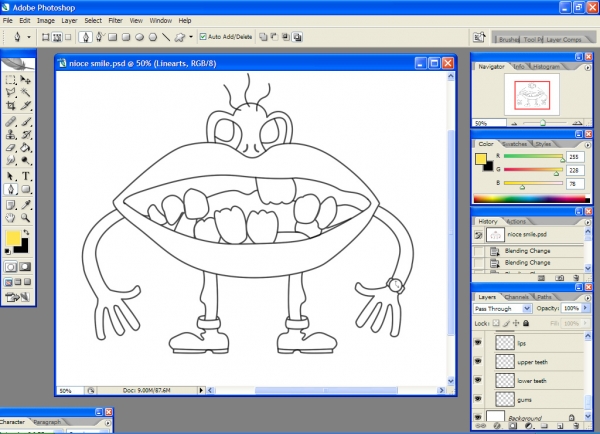
Task: Switch to the Histogram tab
Action: pos(546,67)
